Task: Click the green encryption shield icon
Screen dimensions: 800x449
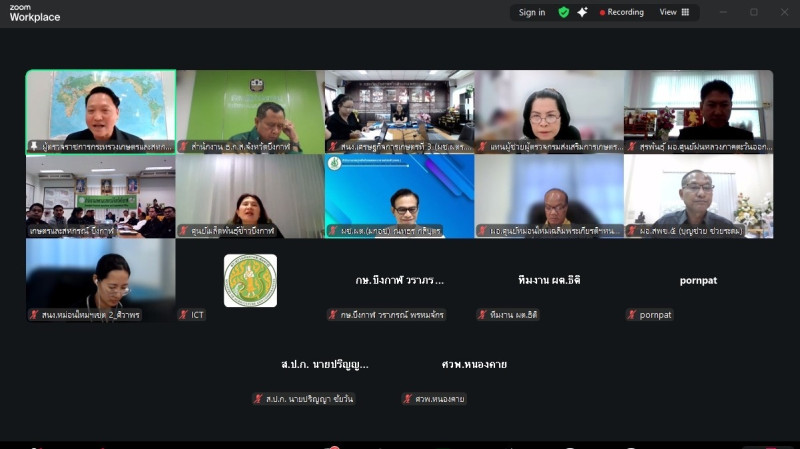Action: point(564,12)
